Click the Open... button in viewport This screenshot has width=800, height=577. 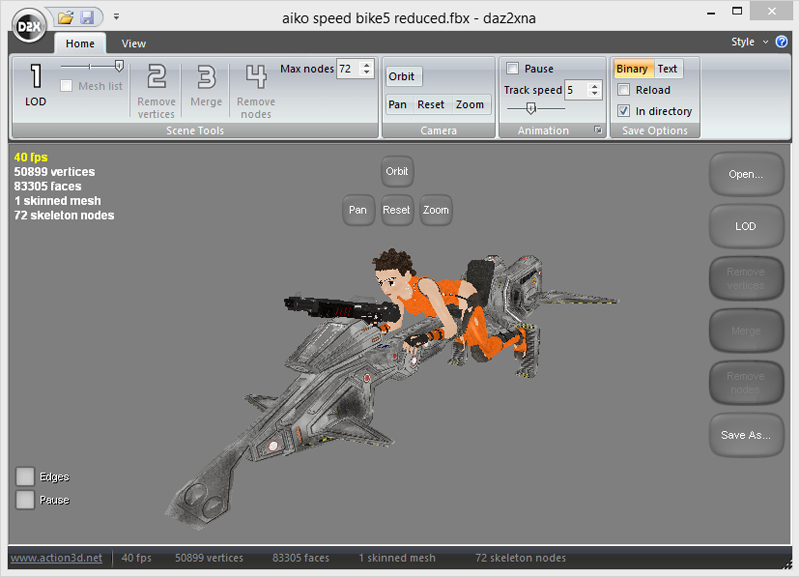(x=746, y=174)
